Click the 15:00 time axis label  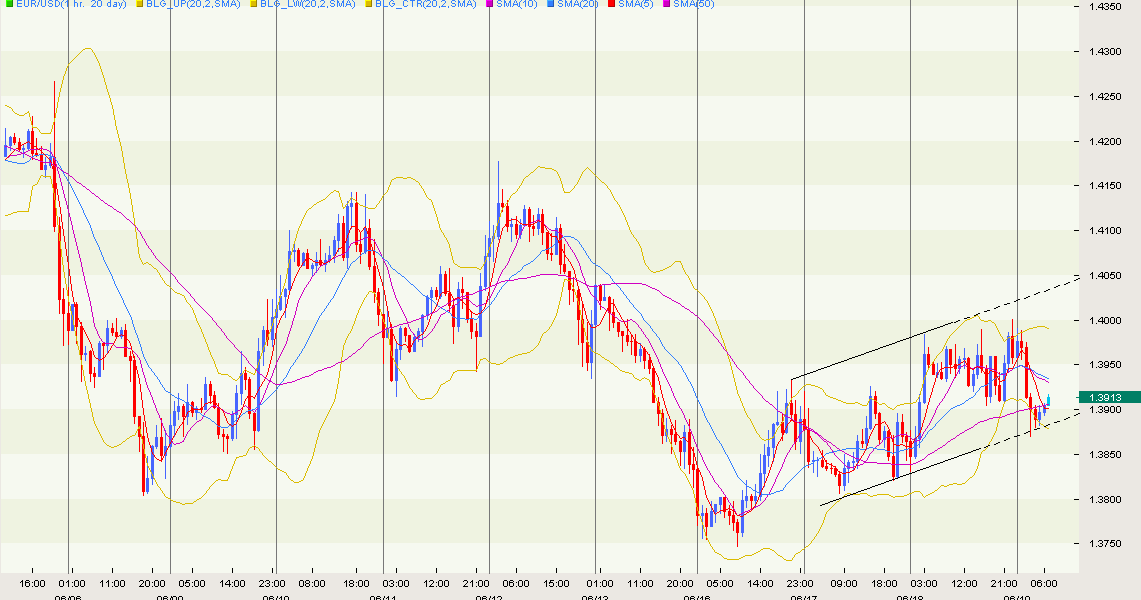556,583
